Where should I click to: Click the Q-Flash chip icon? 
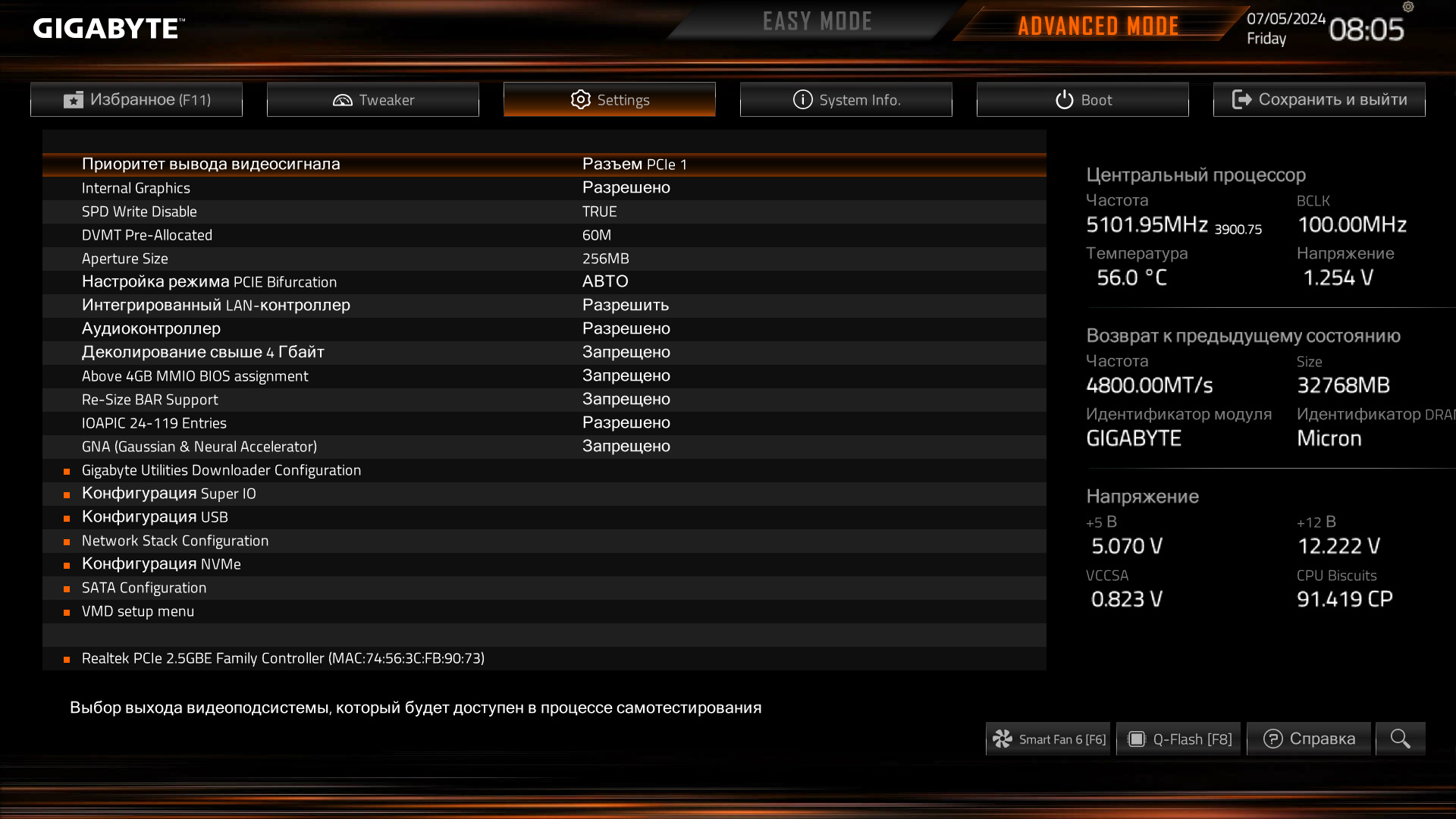click(x=1136, y=739)
